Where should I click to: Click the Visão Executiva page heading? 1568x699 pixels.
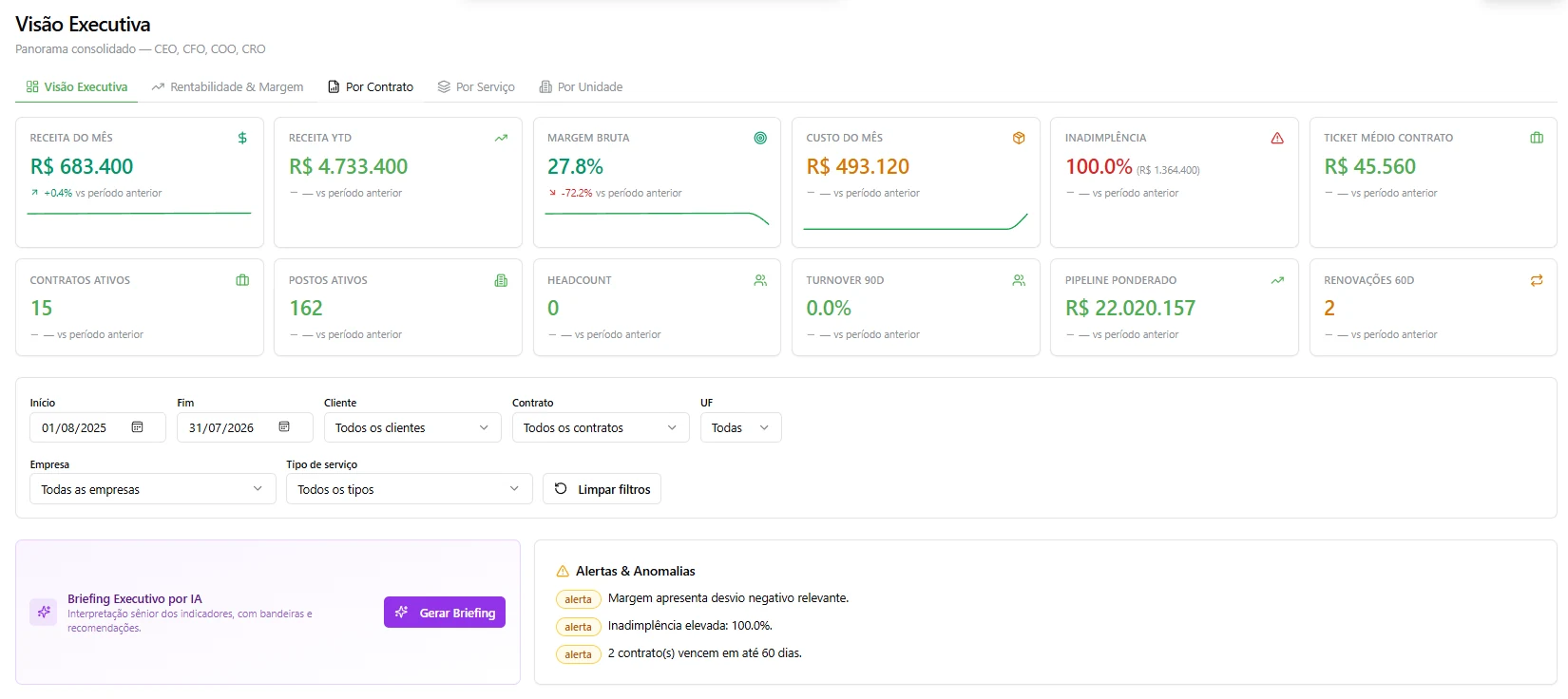pos(83,25)
